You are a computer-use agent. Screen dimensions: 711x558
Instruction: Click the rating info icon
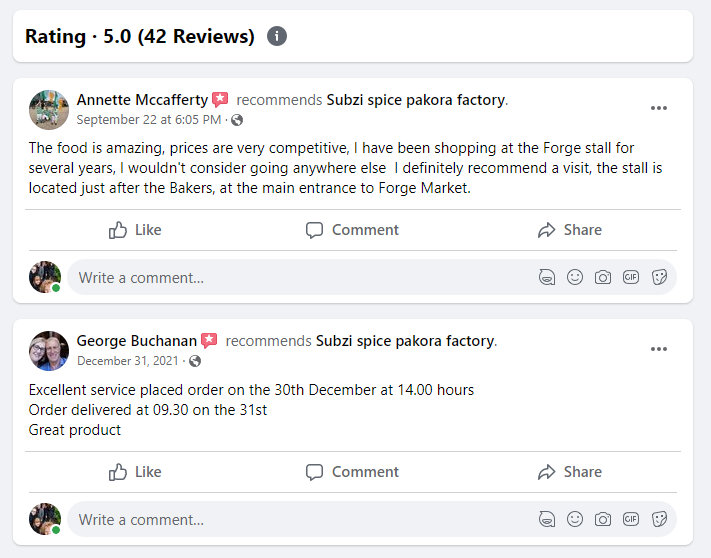(277, 37)
